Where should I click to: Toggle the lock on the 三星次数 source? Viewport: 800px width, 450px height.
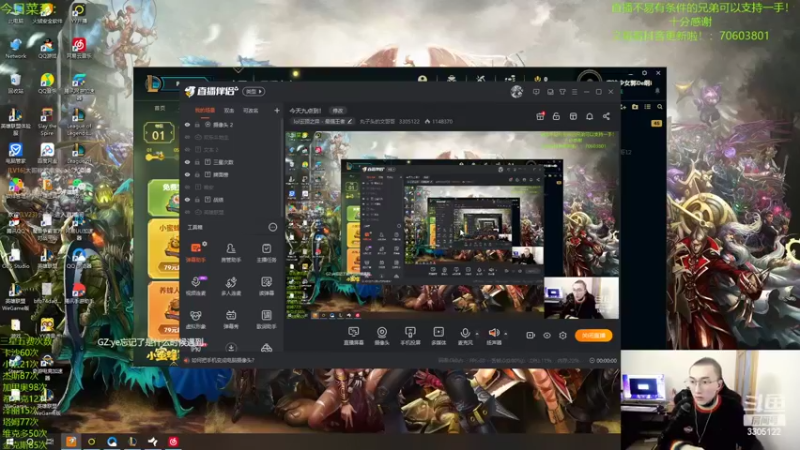[x=197, y=162]
